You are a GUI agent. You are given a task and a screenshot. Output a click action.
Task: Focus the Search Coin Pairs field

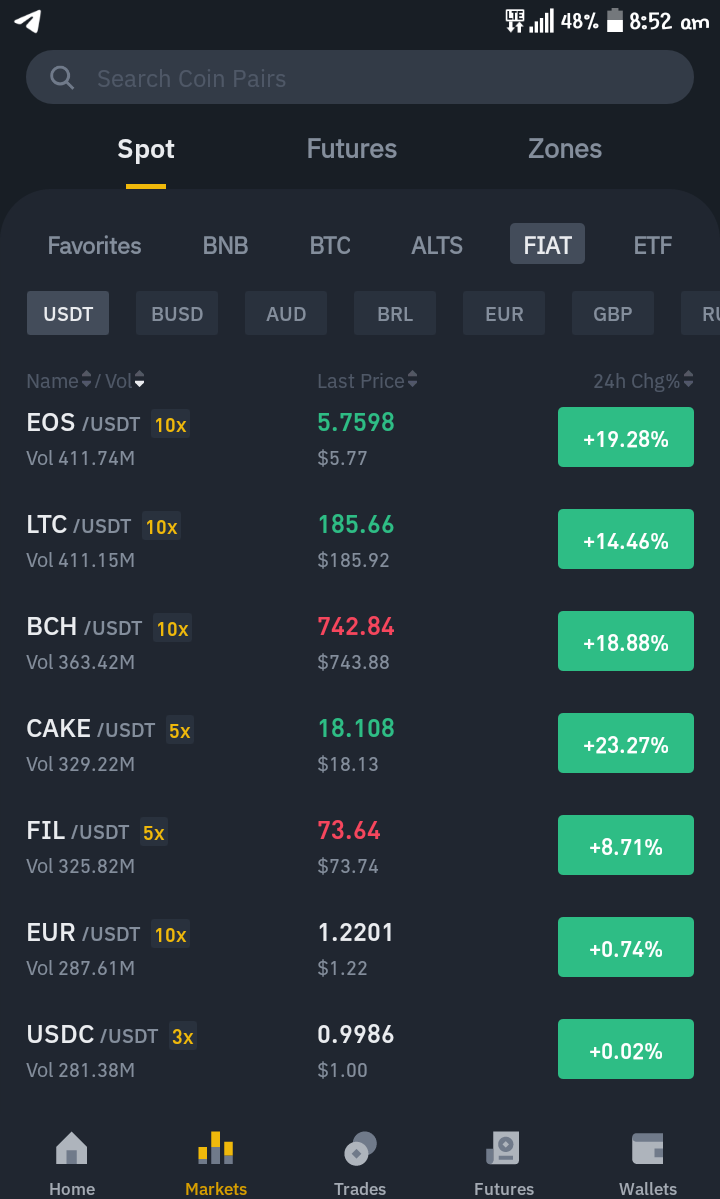pos(360,77)
